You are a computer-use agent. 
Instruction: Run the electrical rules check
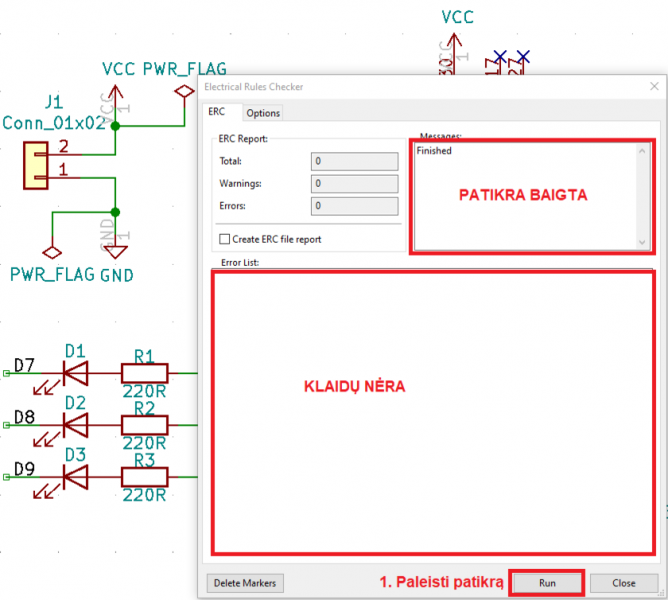(547, 583)
